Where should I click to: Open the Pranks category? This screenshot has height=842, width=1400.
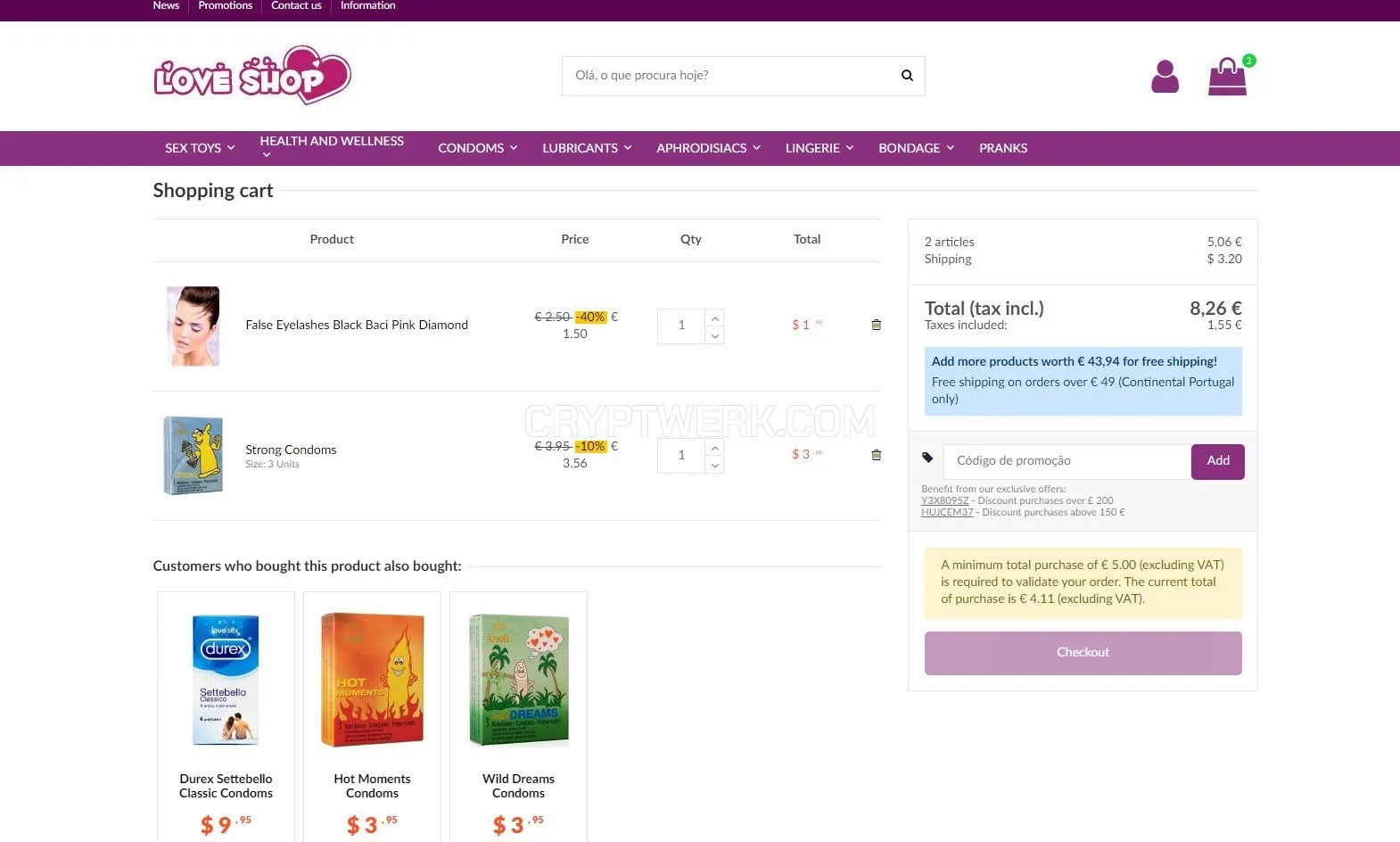[1003, 148]
